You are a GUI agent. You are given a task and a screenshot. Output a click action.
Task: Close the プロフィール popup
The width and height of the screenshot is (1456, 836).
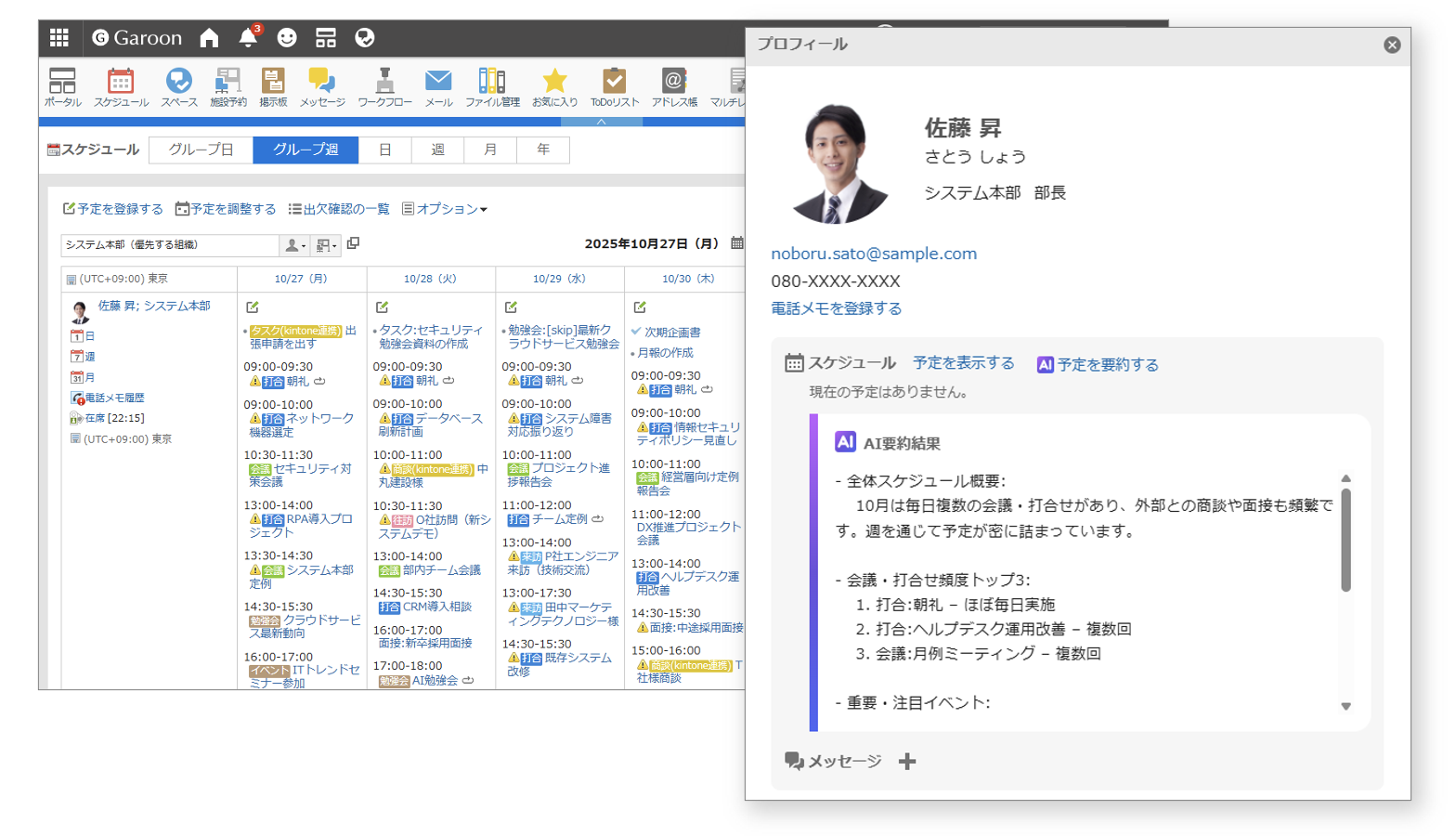pyautogui.click(x=1392, y=45)
